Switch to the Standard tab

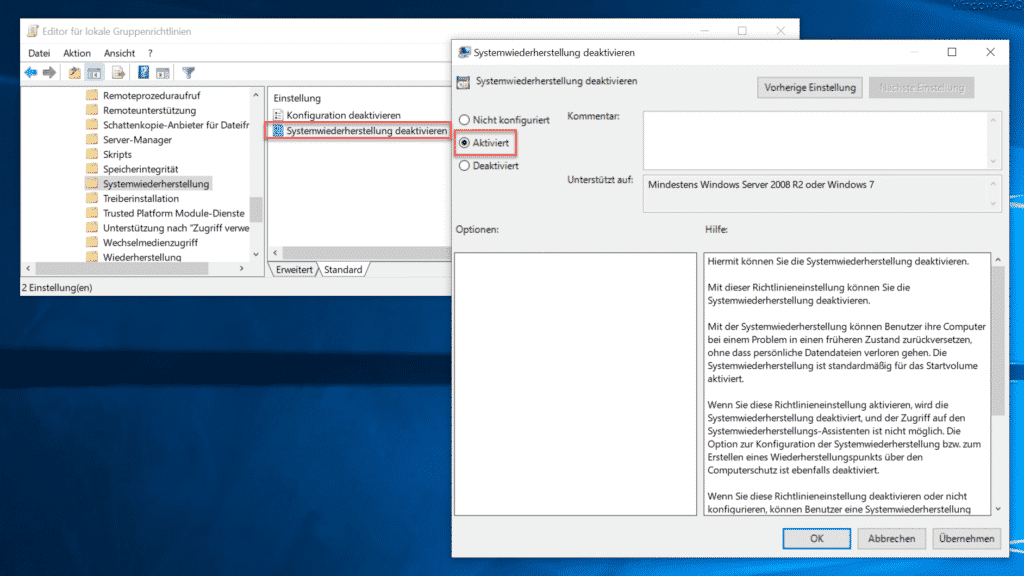(343, 269)
